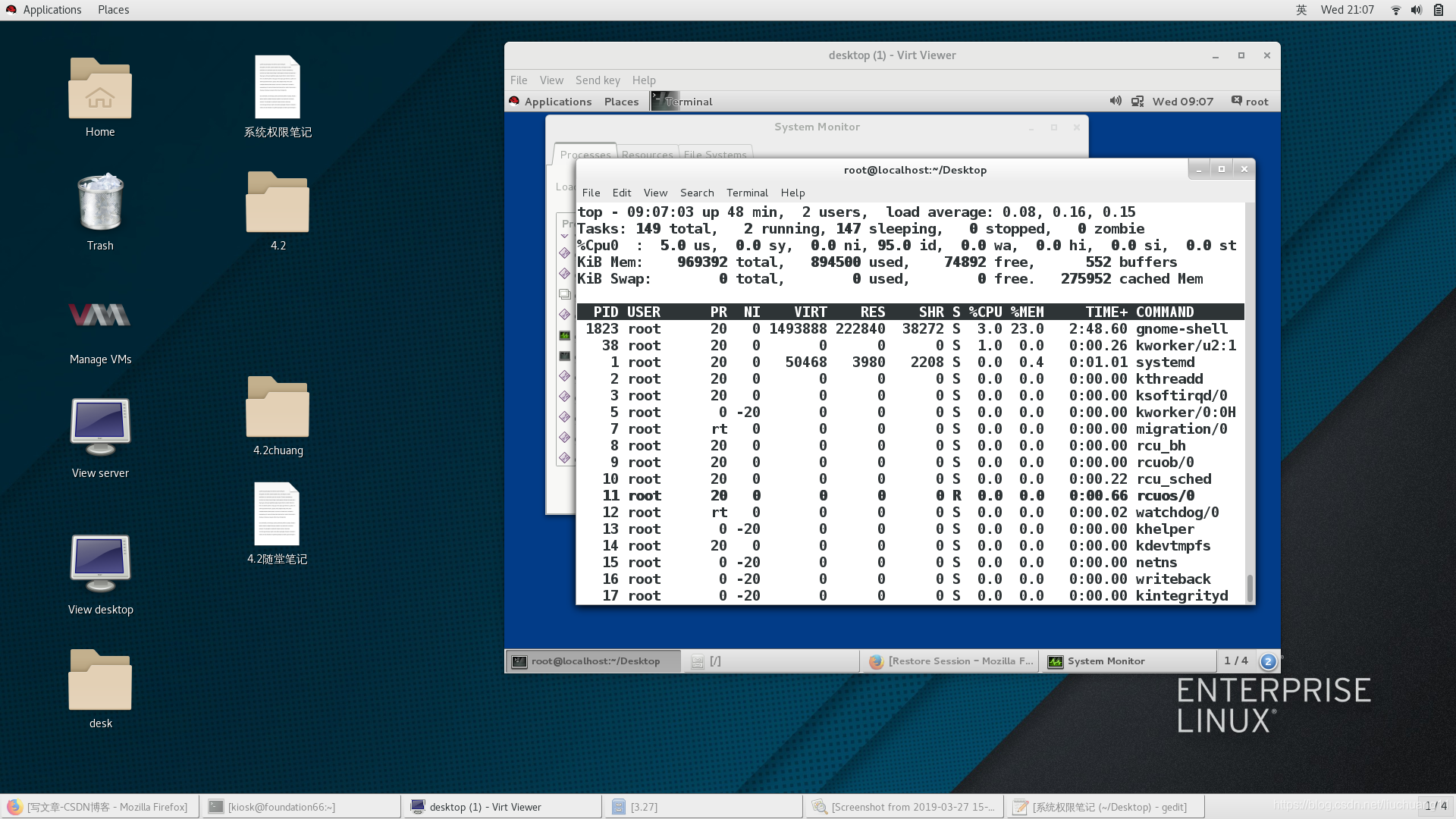Click host clock Wed 21:07

pyautogui.click(x=1347, y=10)
